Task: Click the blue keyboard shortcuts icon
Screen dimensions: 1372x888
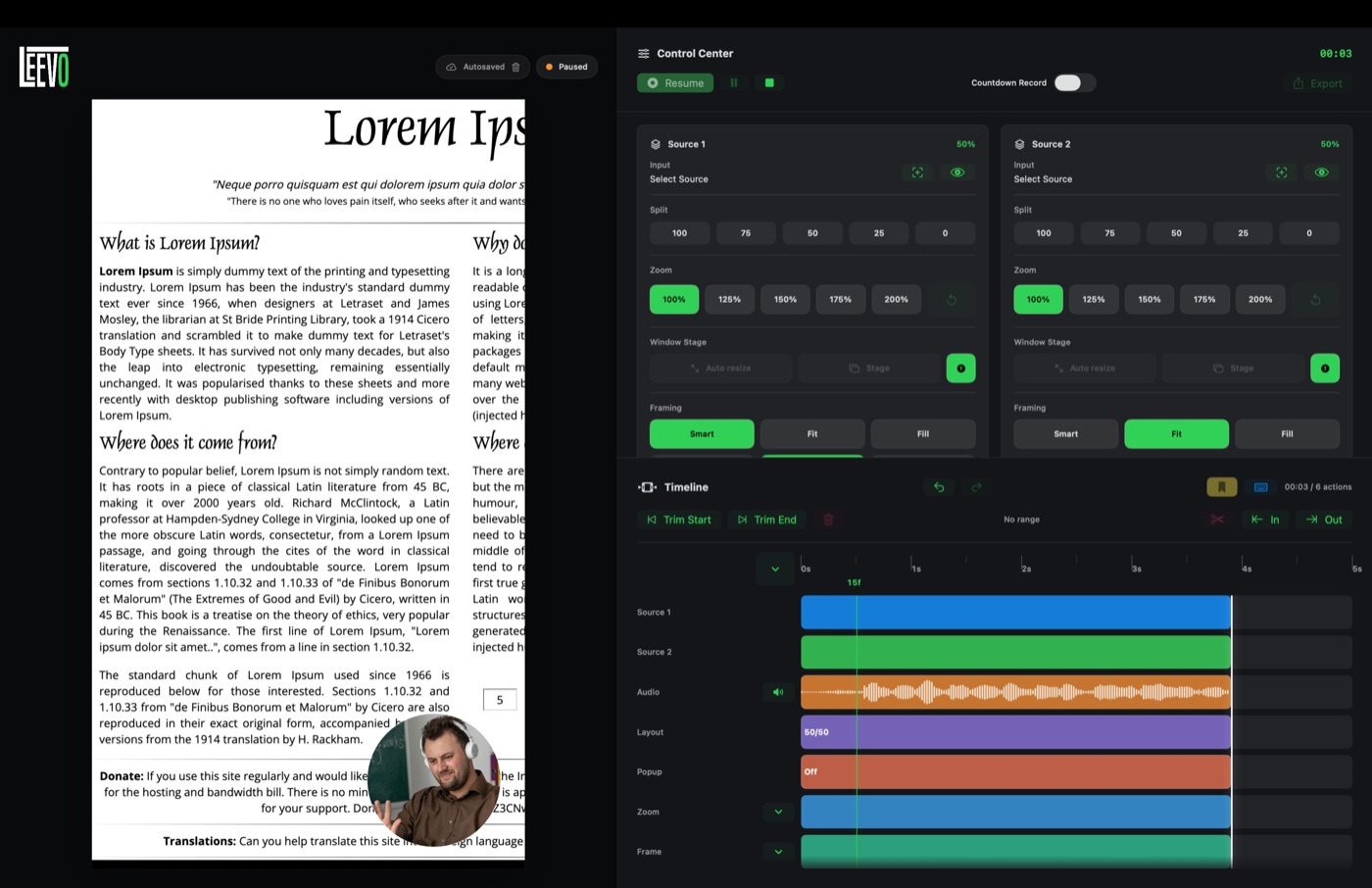Action: 1261,487
